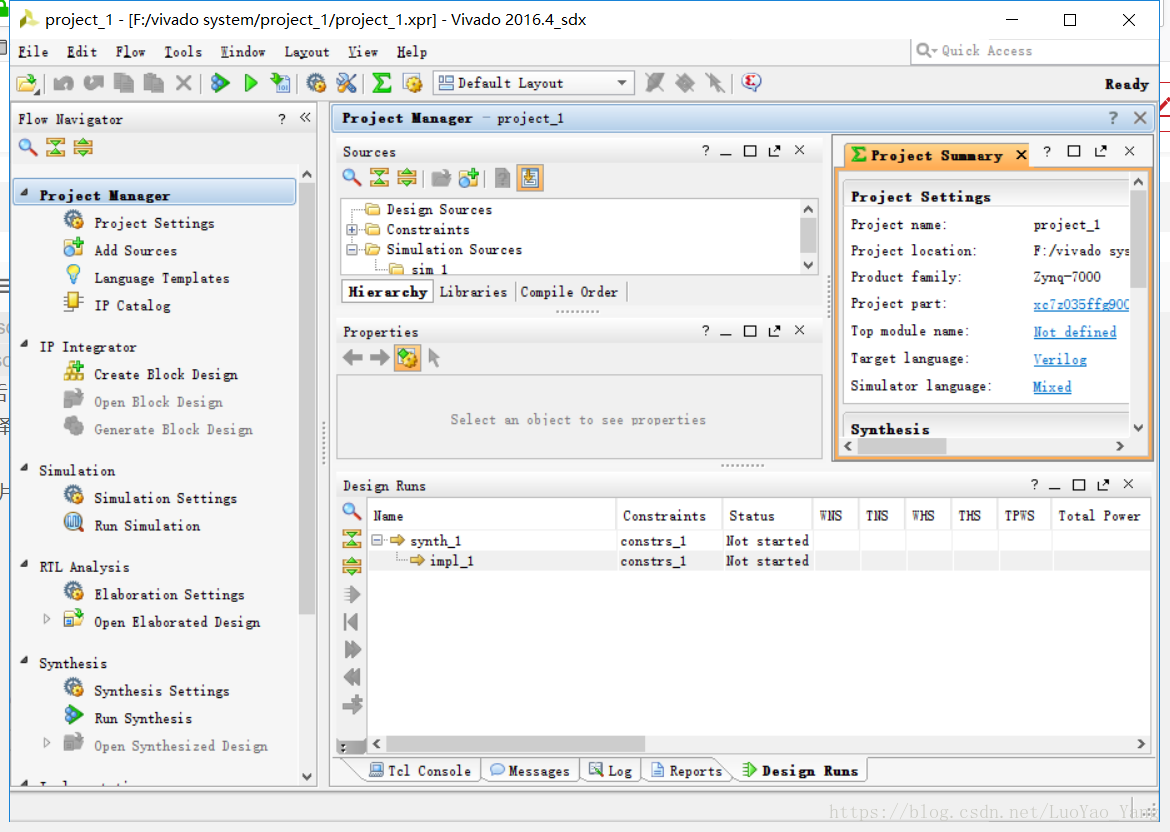
Task: Open the Log tab
Action: [610, 771]
